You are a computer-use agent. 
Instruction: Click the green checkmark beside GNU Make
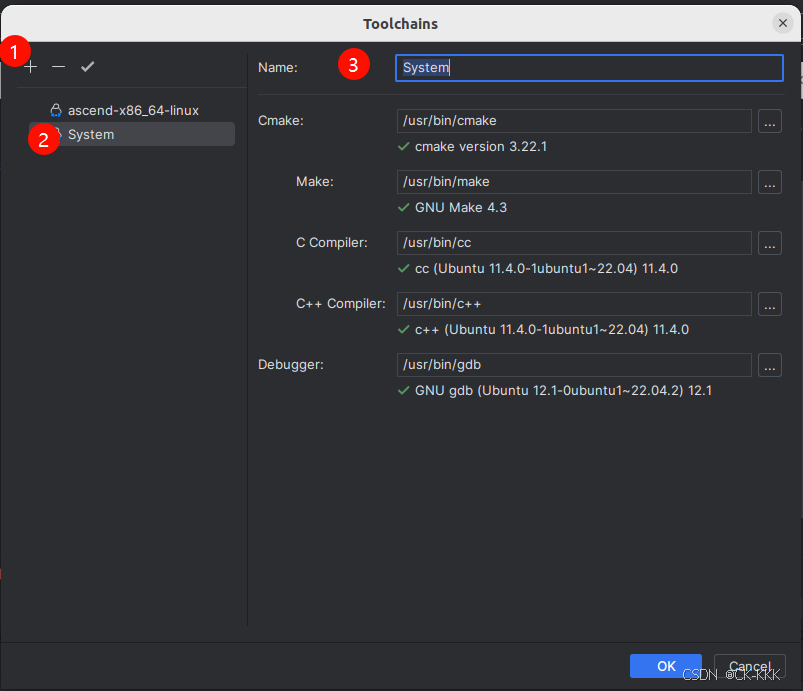[404, 207]
